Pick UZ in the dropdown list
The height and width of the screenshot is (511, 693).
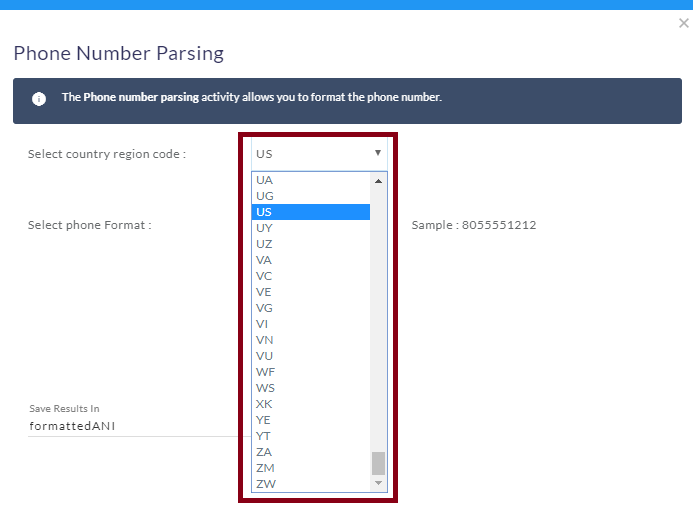pyautogui.click(x=311, y=244)
